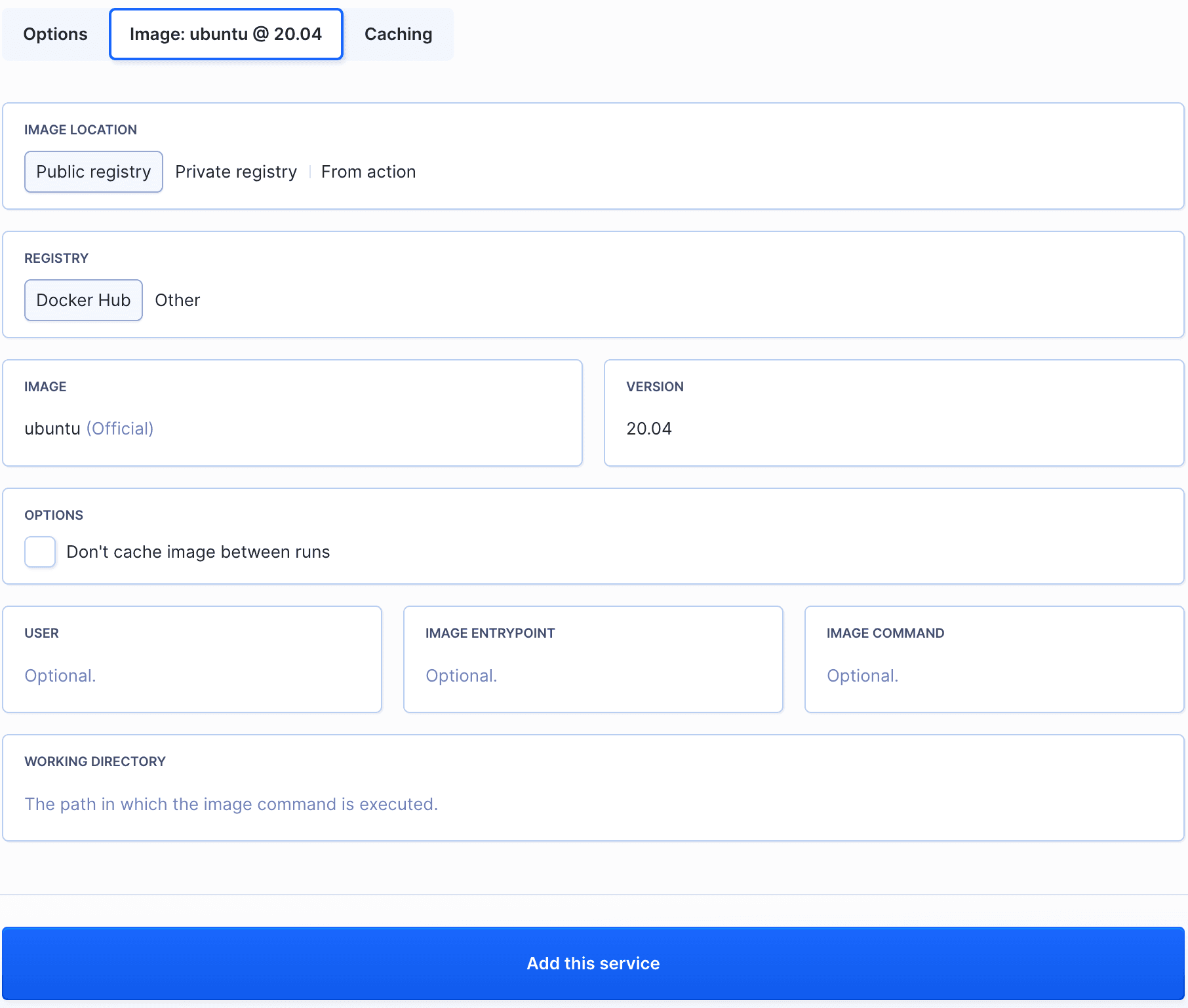
Task: Choose Private registry as image location
Action: coord(235,172)
